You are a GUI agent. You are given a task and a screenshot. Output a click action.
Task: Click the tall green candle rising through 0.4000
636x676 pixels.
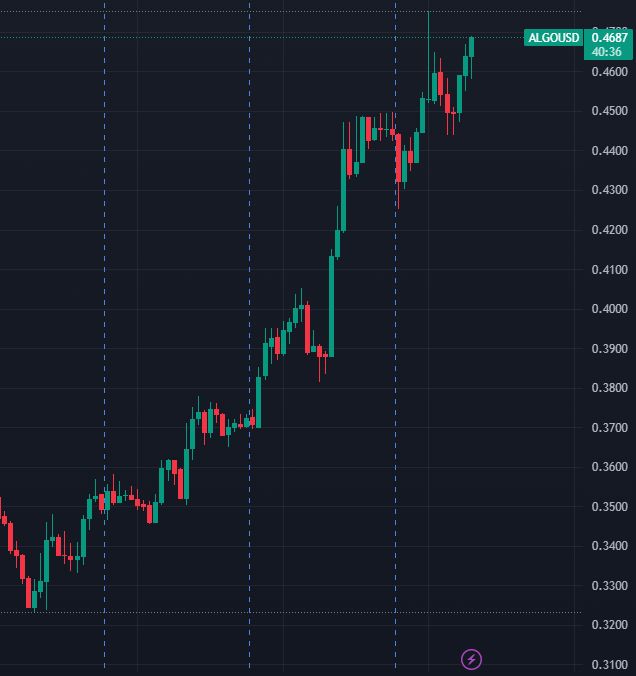click(x=331, y=306)
